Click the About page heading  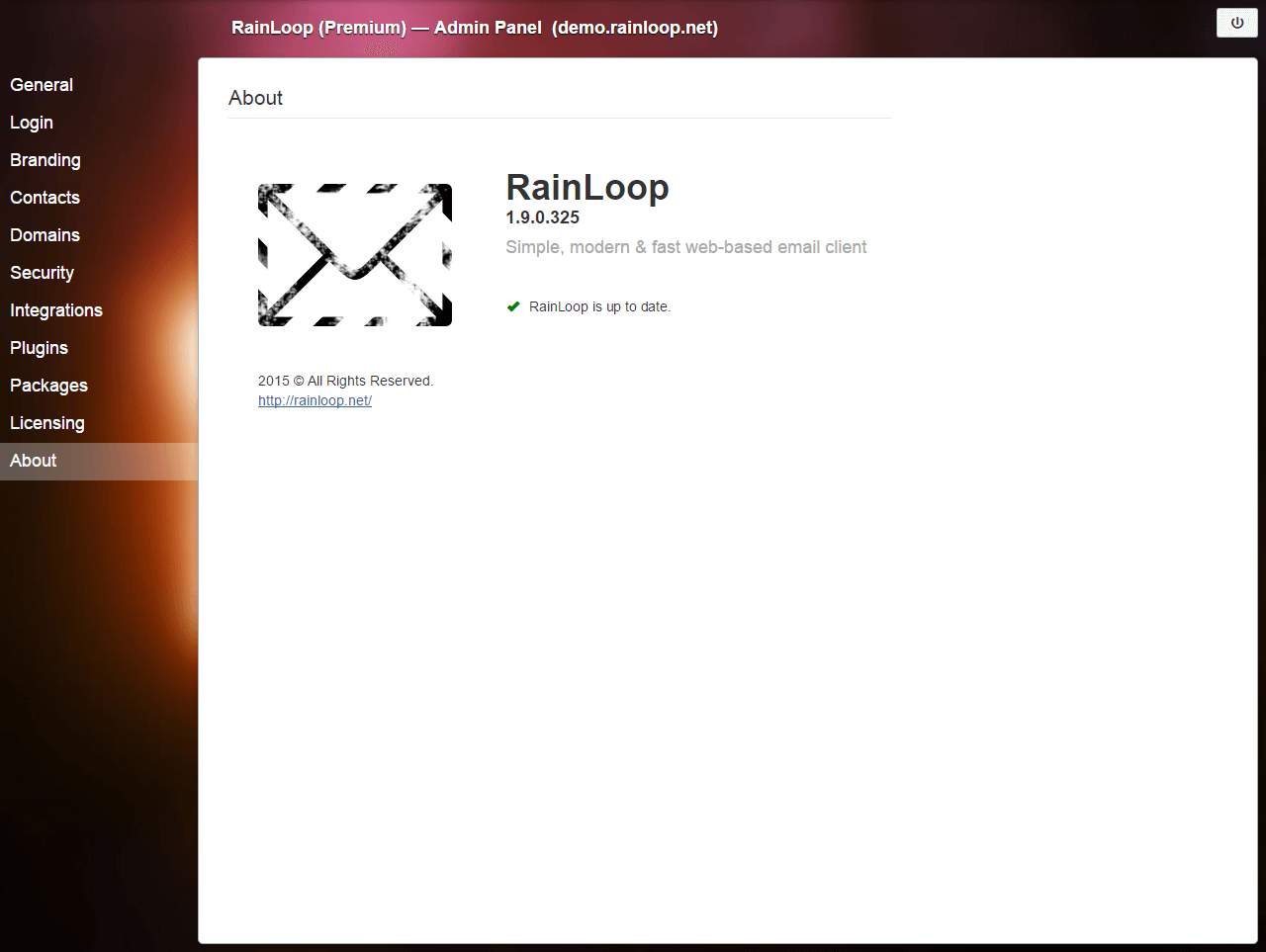(x=255, y=98)
